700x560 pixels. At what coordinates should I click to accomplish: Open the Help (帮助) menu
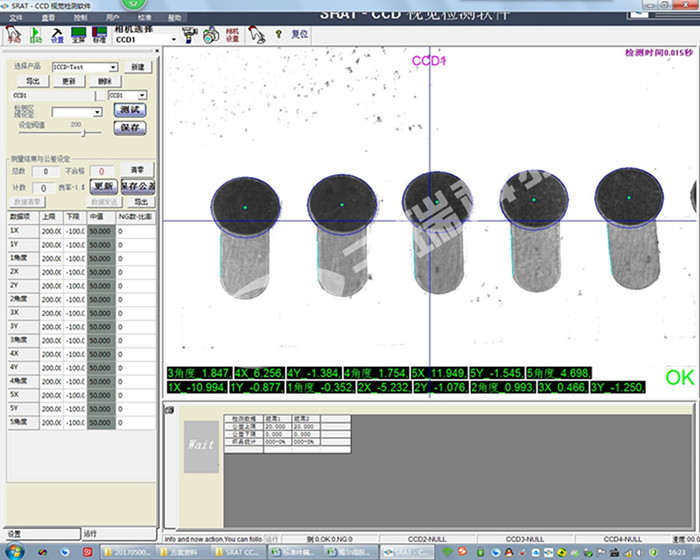click(x=175, y=17)
